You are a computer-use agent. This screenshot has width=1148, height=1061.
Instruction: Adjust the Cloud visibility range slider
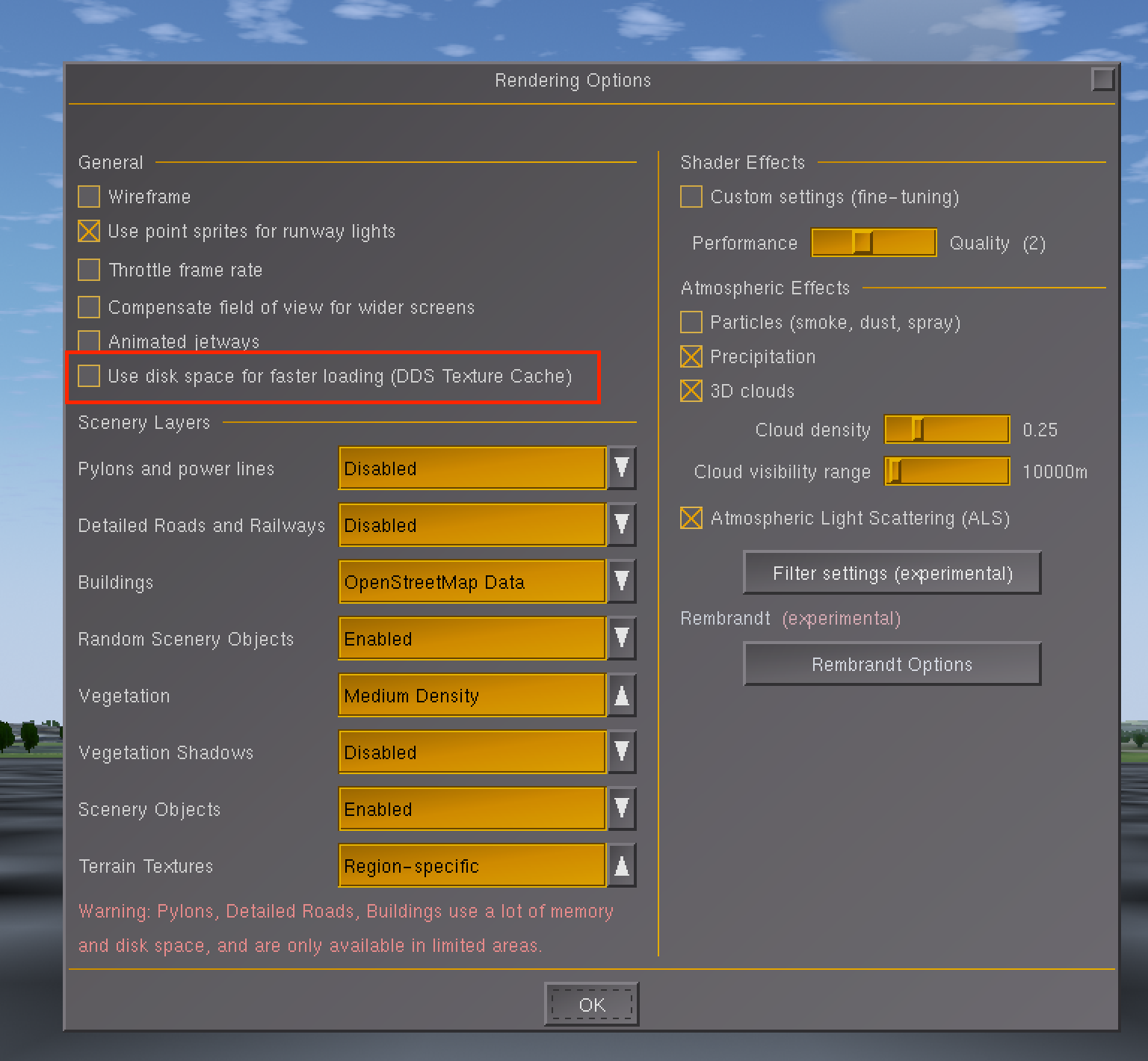pos(947,471)
